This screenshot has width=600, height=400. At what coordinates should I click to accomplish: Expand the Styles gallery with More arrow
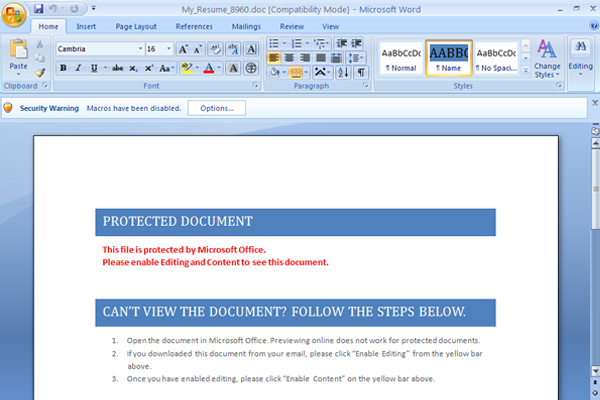tap(526, 71)
